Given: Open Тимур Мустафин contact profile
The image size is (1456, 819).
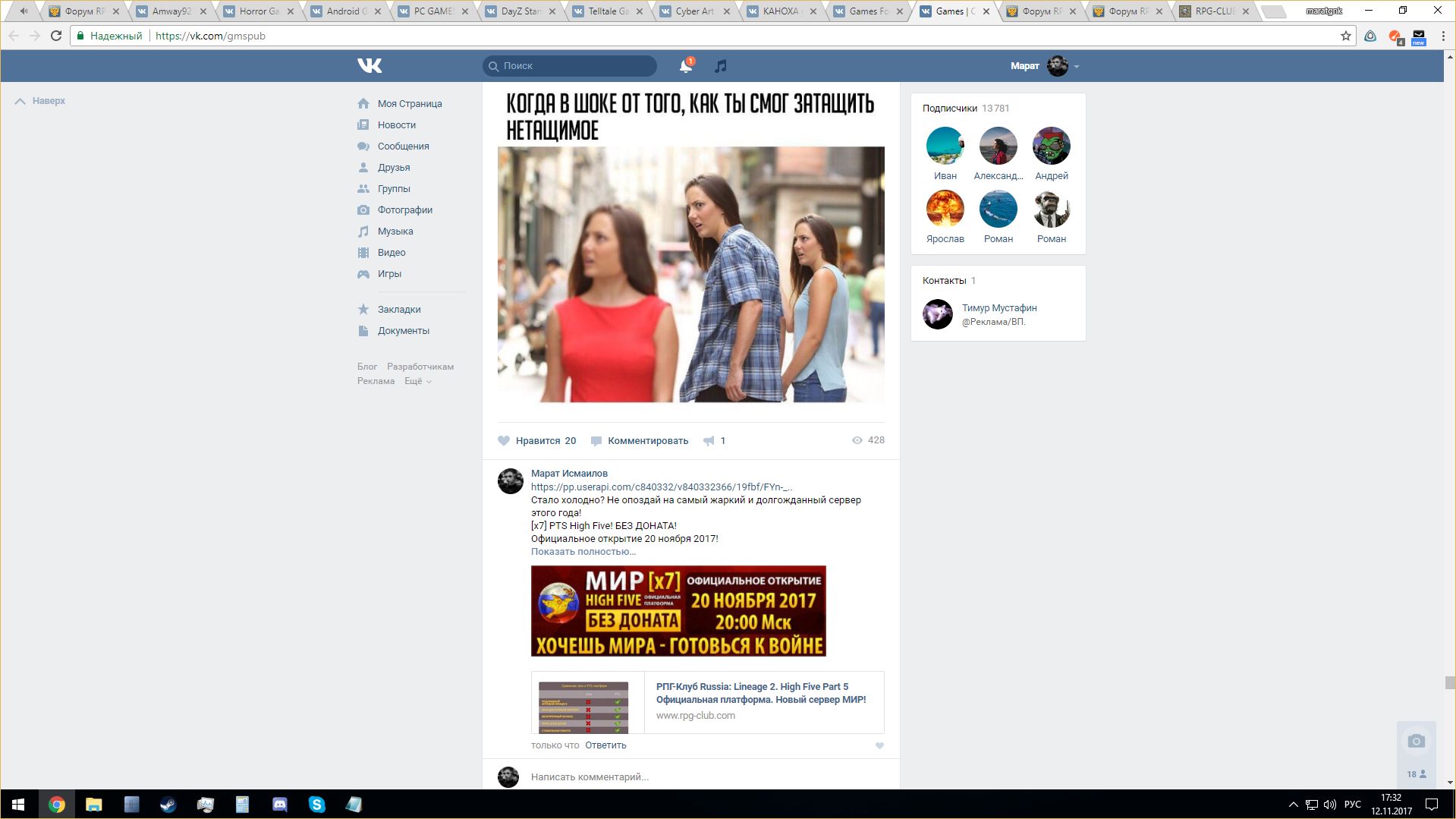Looking at the screenshot, I should (999, 308).
